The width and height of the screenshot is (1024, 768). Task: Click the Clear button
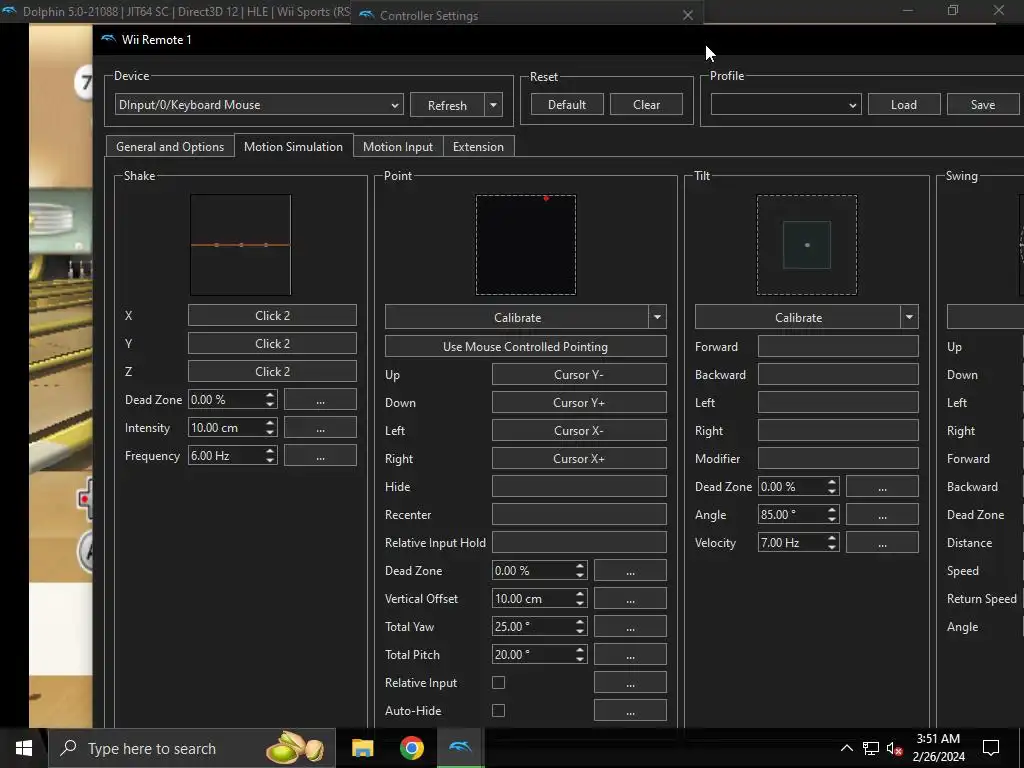(647, 104)
